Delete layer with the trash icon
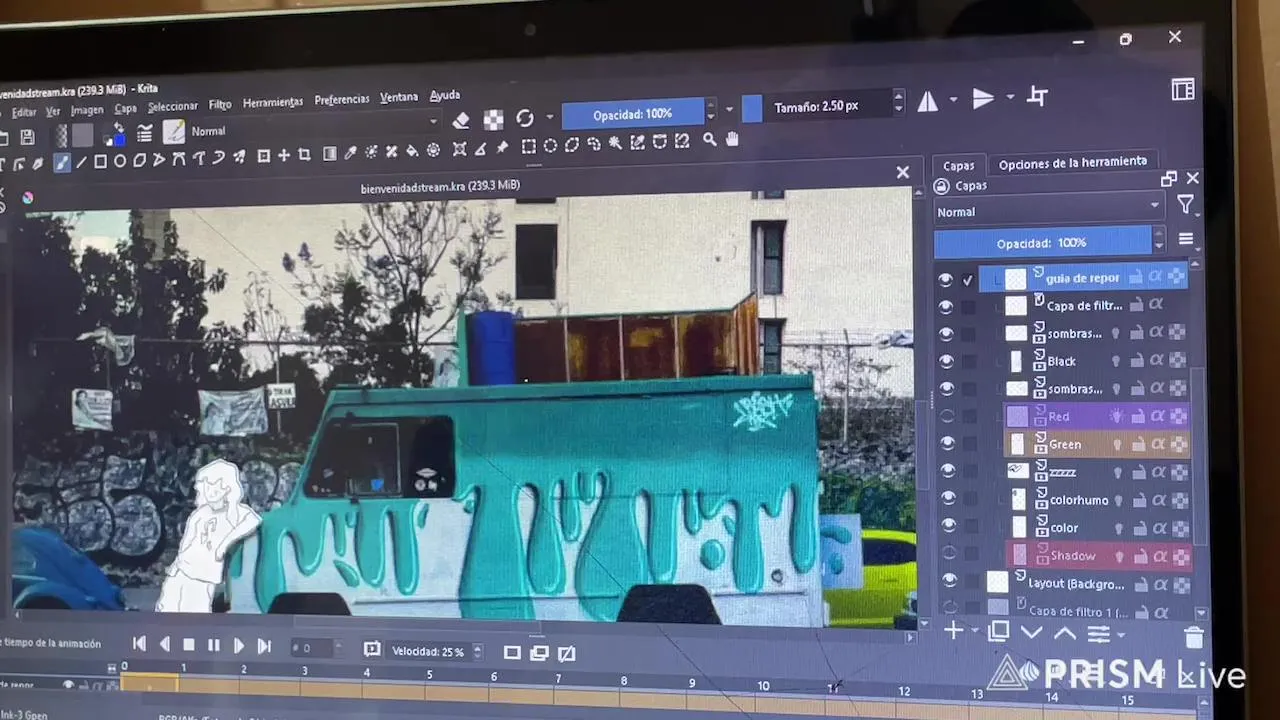 [1193, 637]
